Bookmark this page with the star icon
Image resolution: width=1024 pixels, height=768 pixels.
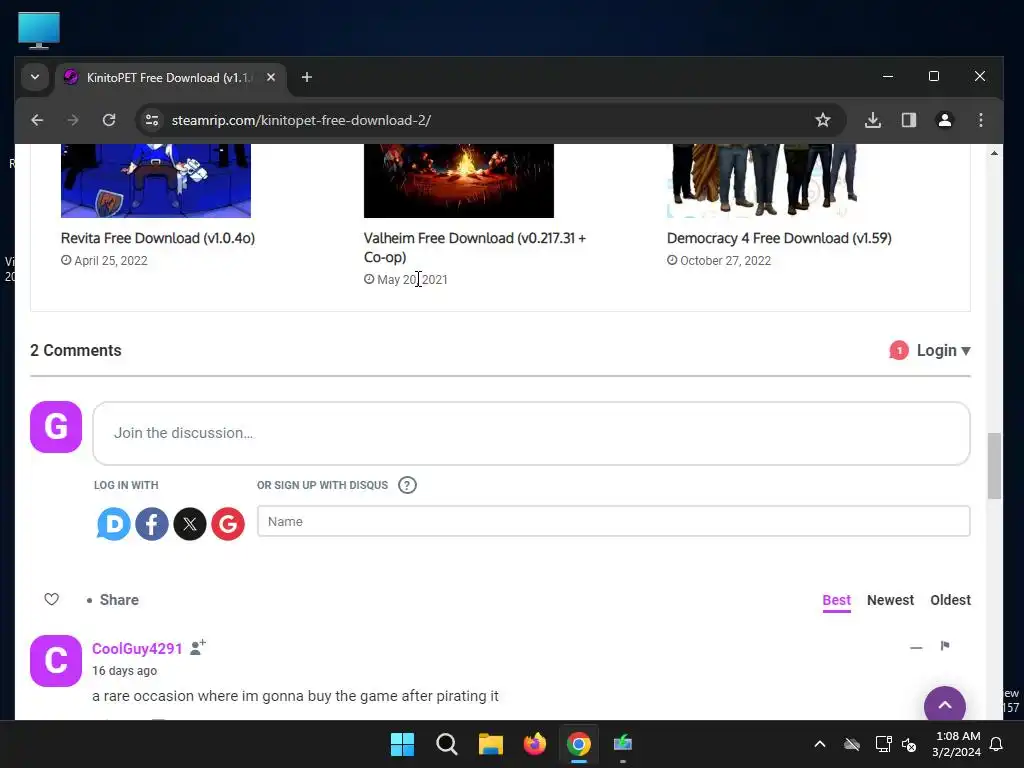click(x=823, y=120)
